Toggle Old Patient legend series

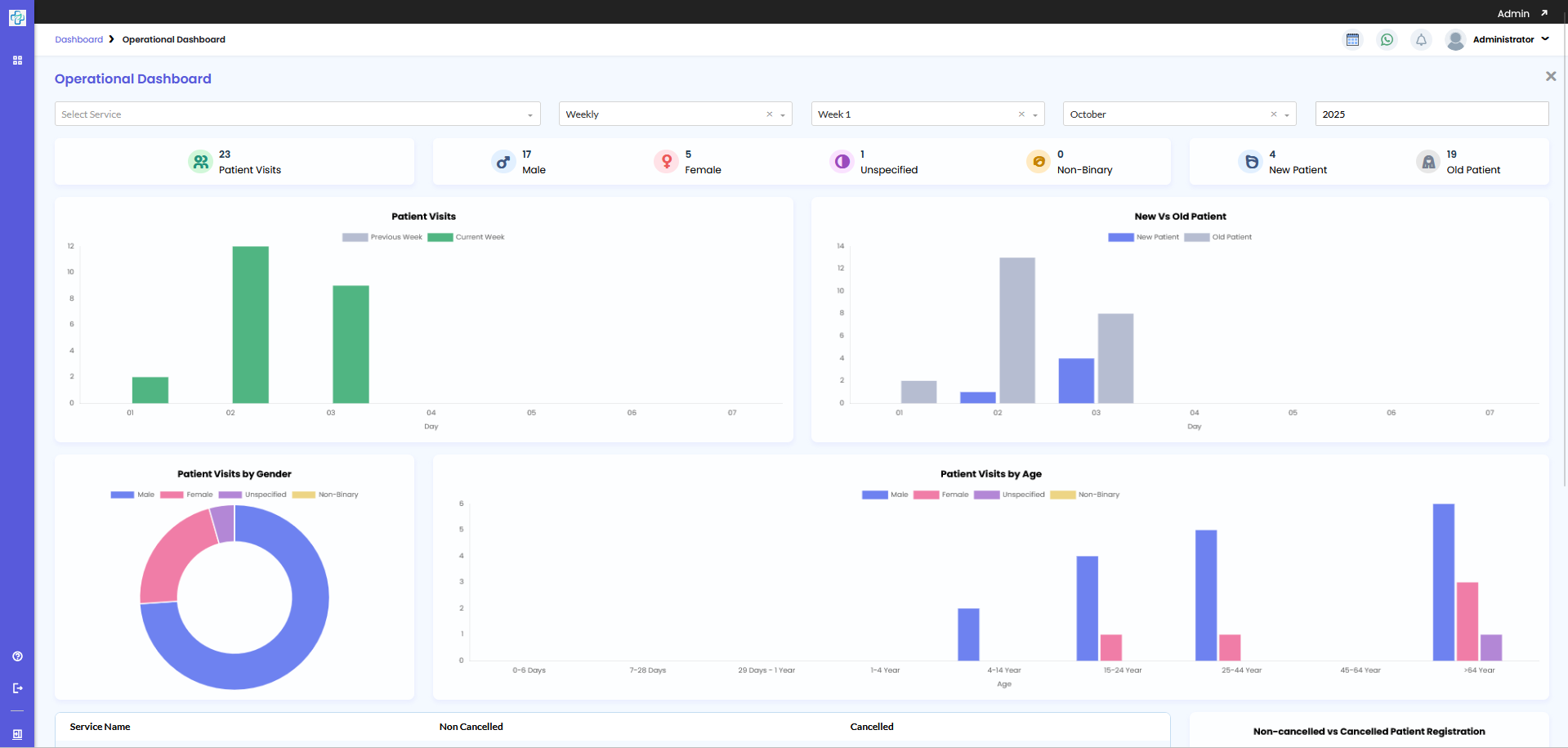pos(1217,237)
